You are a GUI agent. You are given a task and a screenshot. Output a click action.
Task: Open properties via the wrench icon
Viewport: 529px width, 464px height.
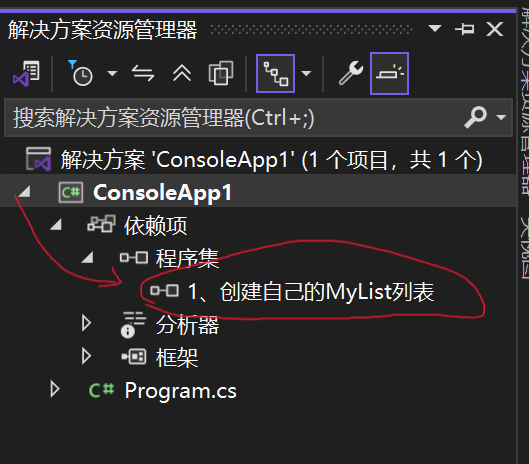click(351, 73)
